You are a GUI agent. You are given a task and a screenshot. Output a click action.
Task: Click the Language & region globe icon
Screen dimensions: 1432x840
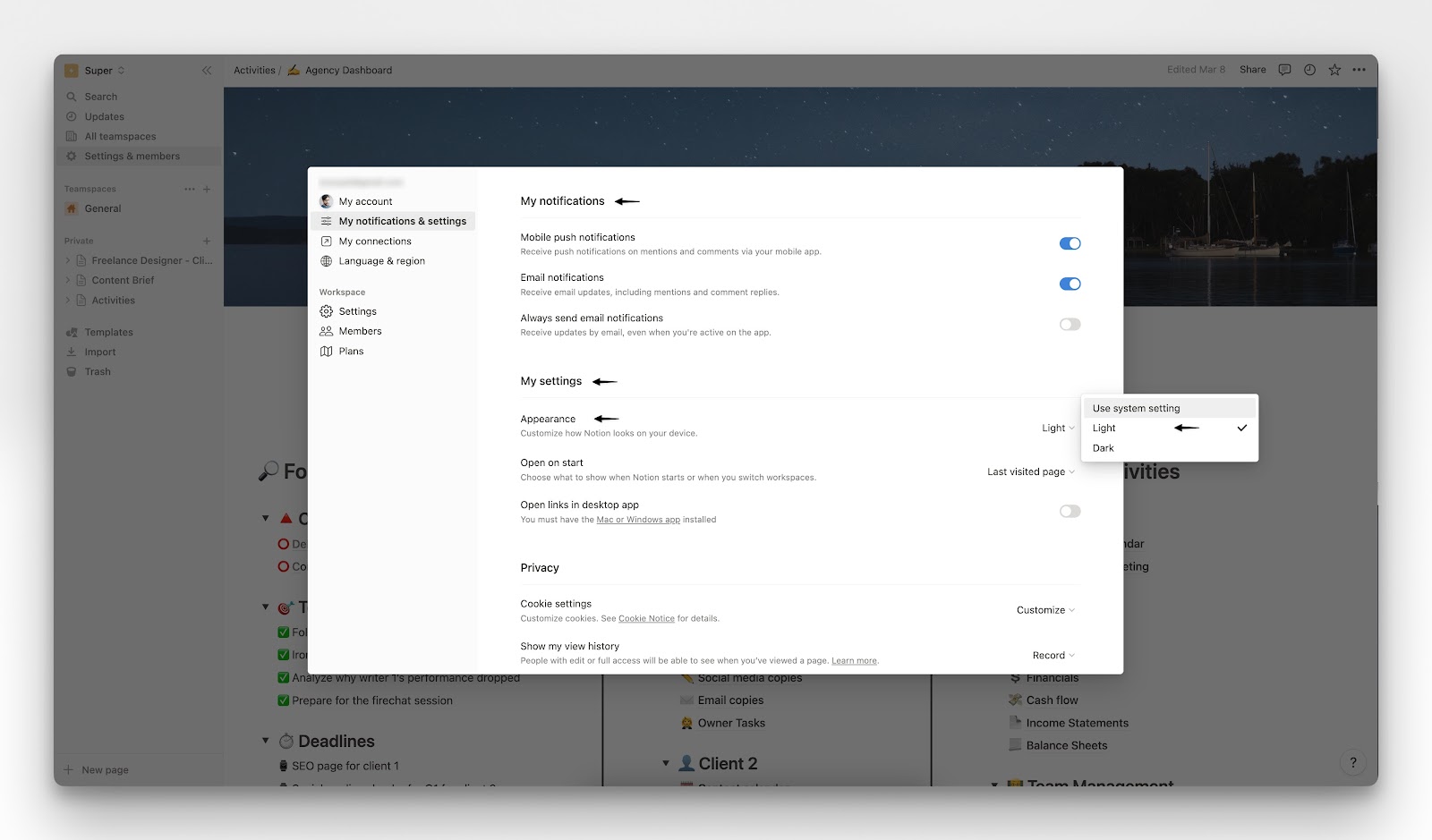tap(327, 261)
